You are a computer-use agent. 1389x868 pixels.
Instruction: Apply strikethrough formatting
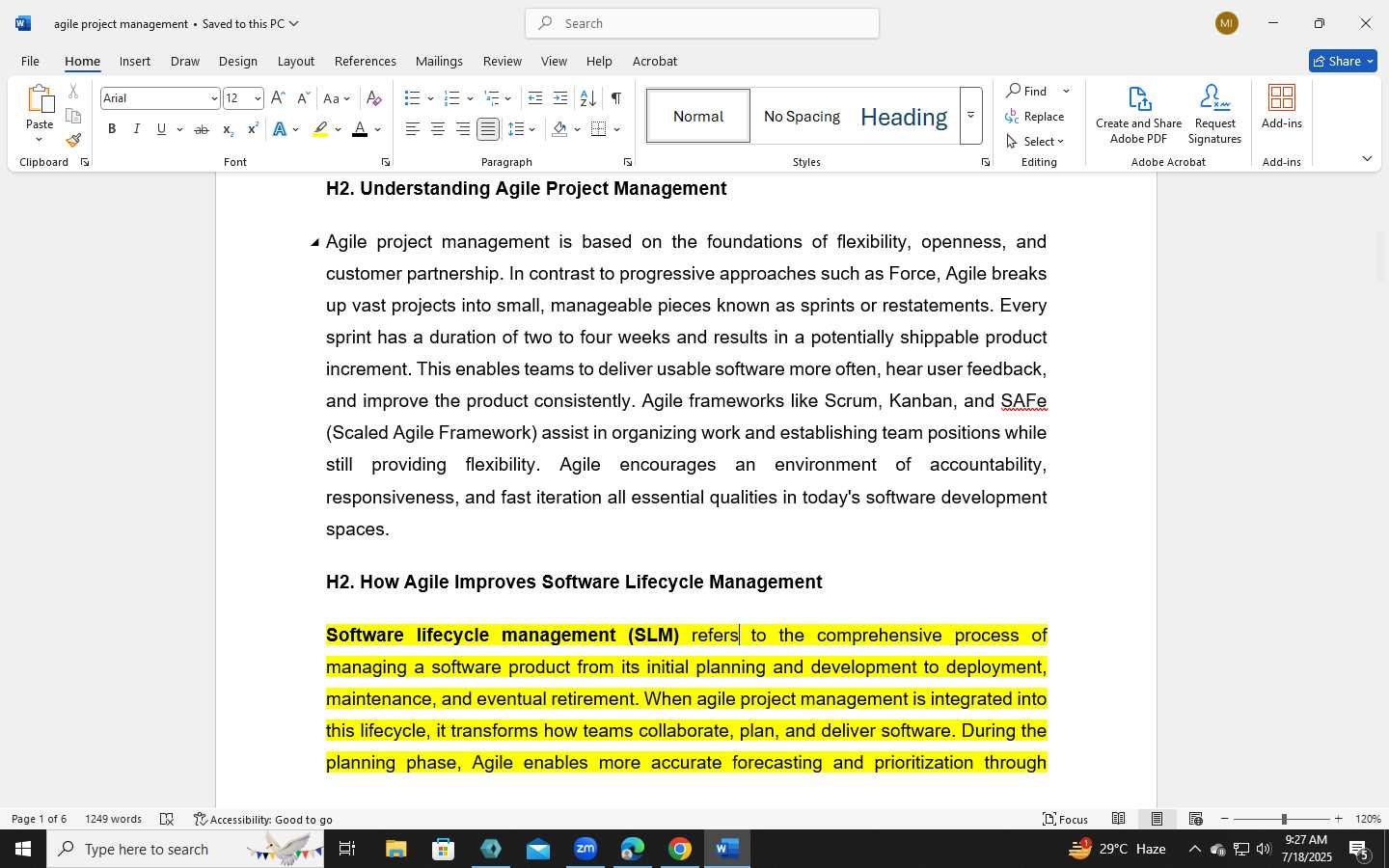(x=201, y=129)
